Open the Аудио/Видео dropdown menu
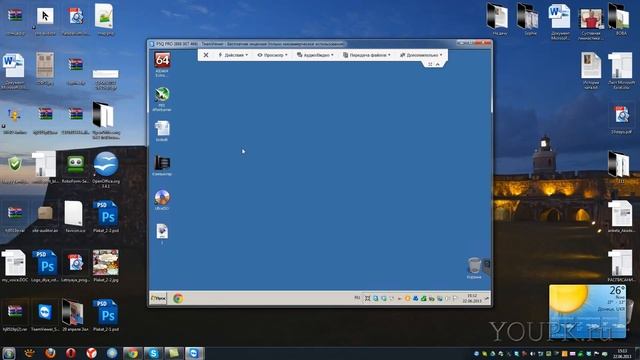The image size is (640, 360). pos(315,55)
